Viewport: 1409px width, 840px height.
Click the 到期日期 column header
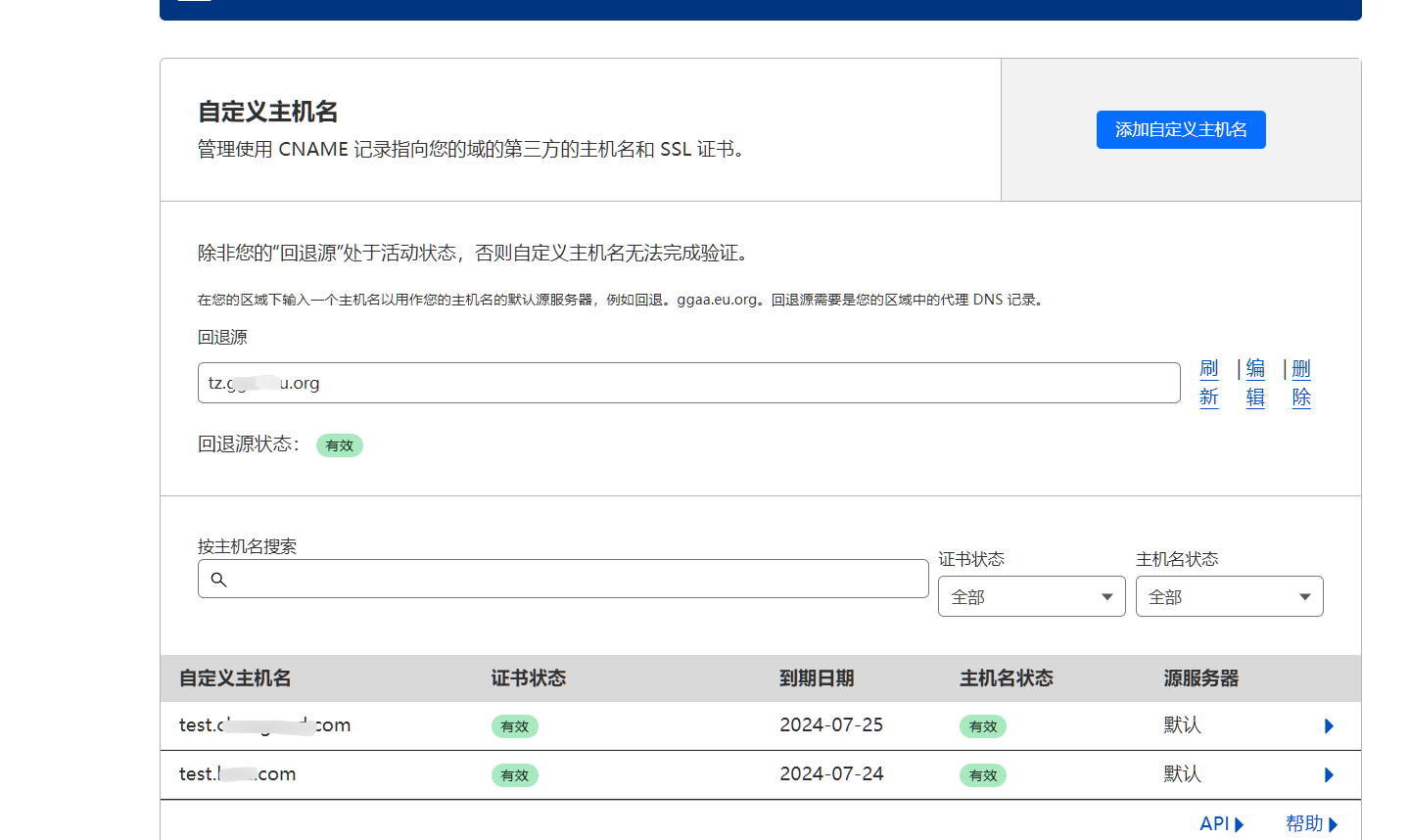[x=817, y=678]
